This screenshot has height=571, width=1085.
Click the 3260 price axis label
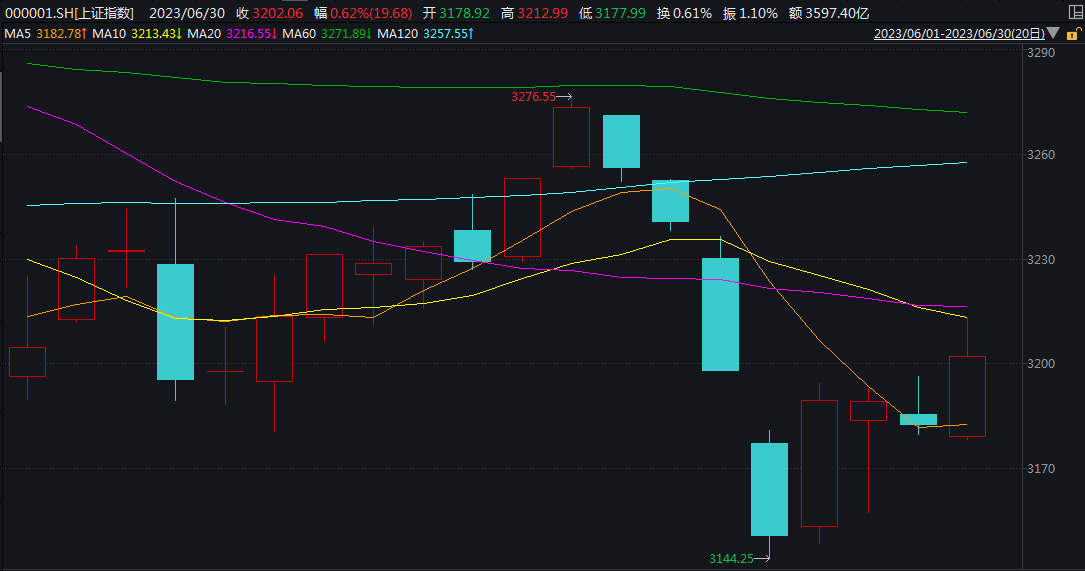(1041, 154)
